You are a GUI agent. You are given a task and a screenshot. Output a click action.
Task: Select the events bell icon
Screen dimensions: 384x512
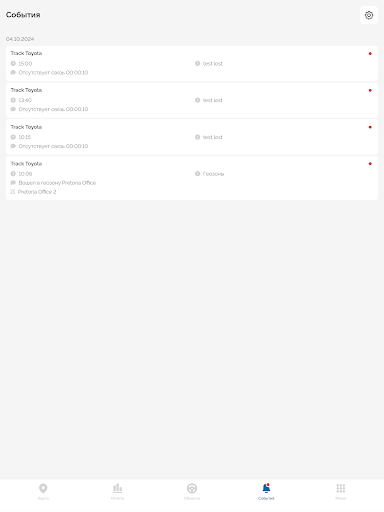click(x=266, y=488)
